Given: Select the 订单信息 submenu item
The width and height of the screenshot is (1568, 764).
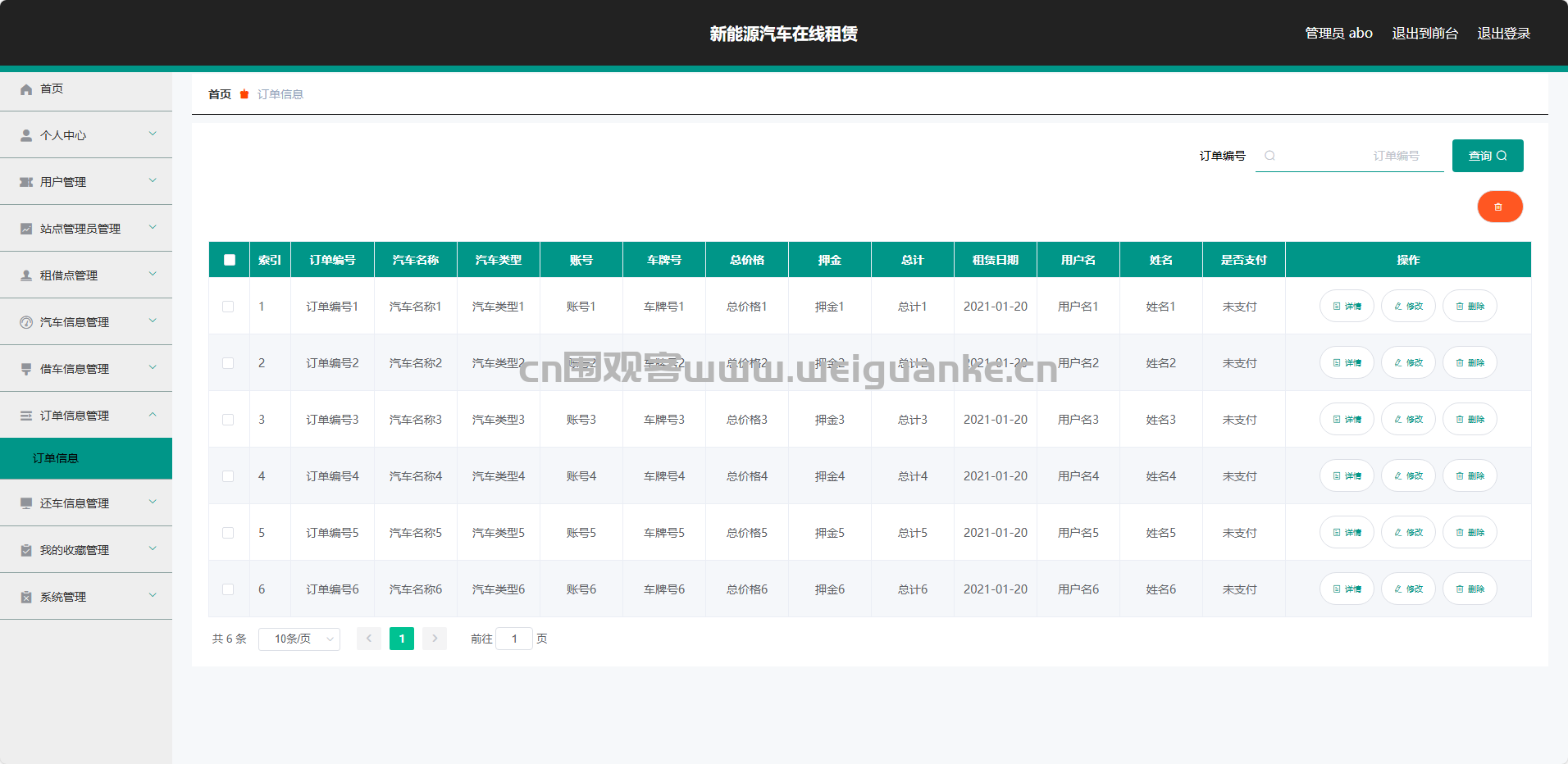Looking at the screenshot, I should tap(86, 458).
